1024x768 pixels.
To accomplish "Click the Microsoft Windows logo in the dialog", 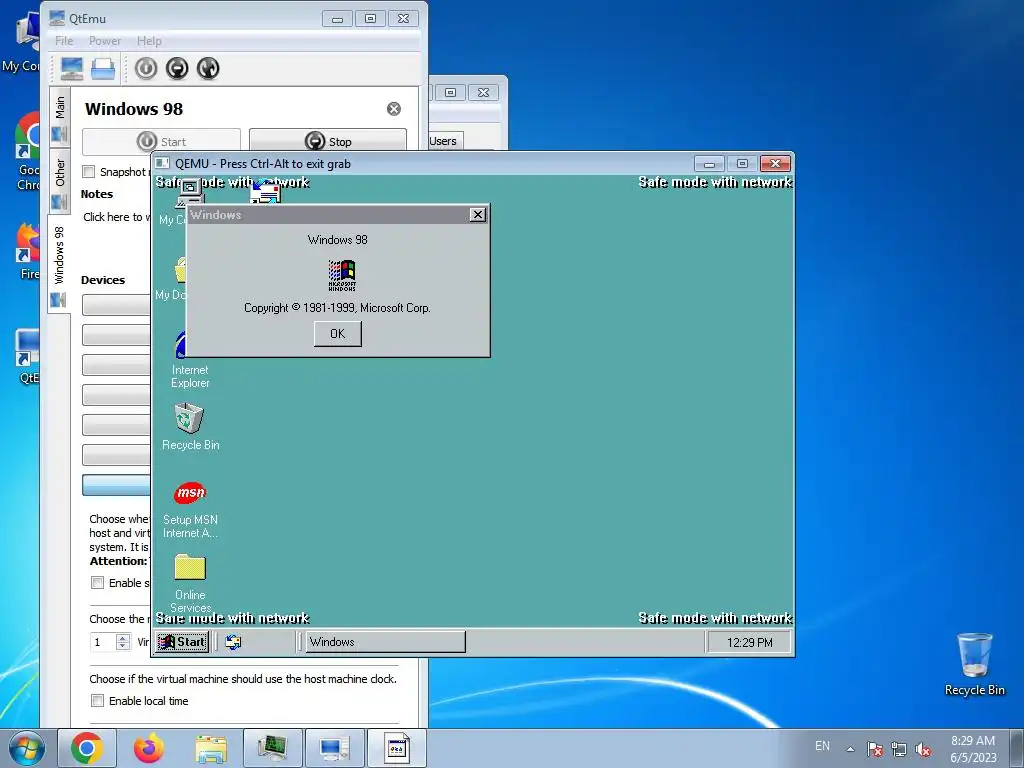I will pyautogui.click(x=342, y=274).
